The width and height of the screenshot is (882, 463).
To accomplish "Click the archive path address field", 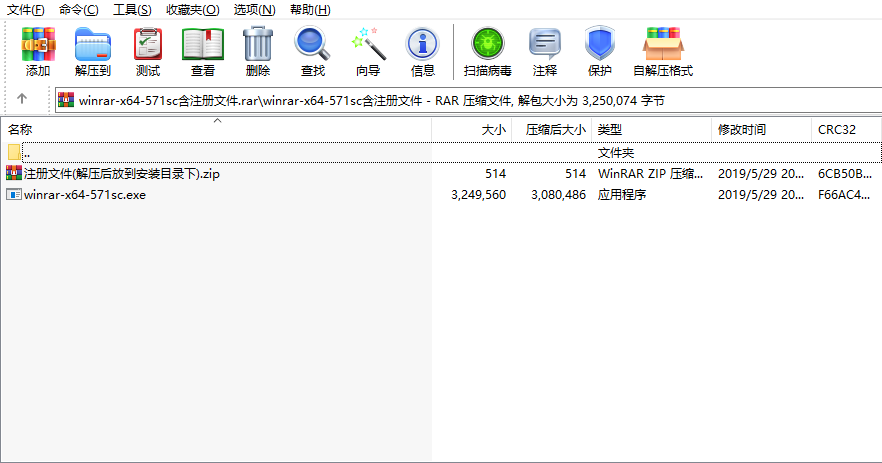I will (x=468, y=101).
